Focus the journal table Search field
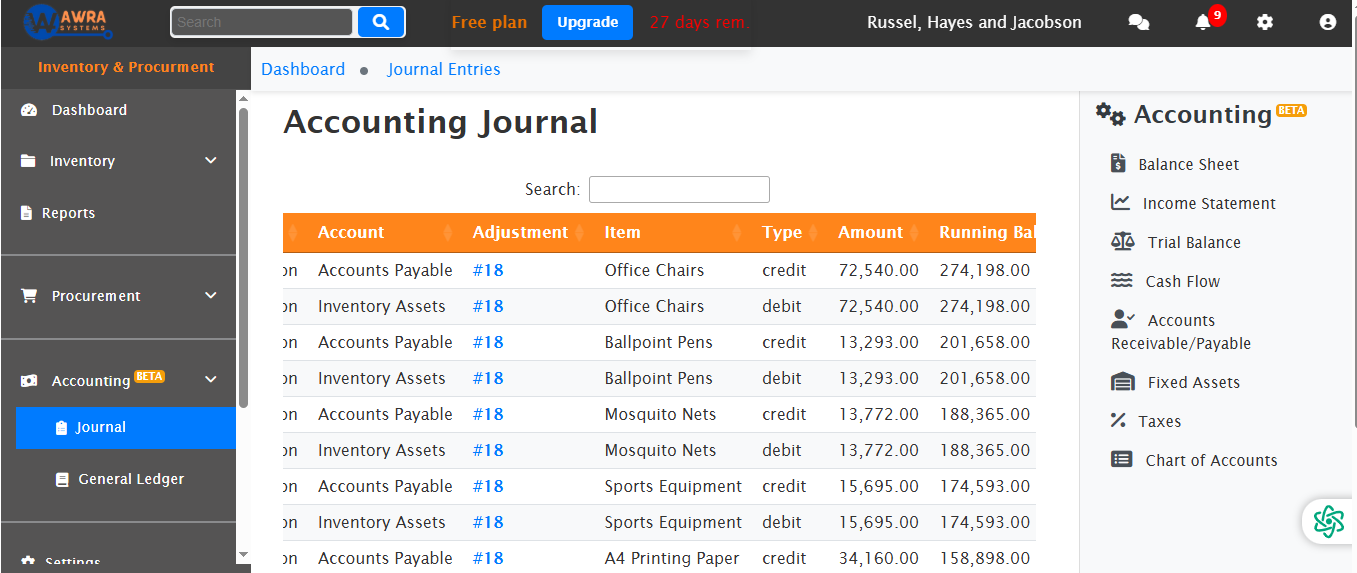The height and width of the screenshot is (573, 1357). click(x=679, y=189)
